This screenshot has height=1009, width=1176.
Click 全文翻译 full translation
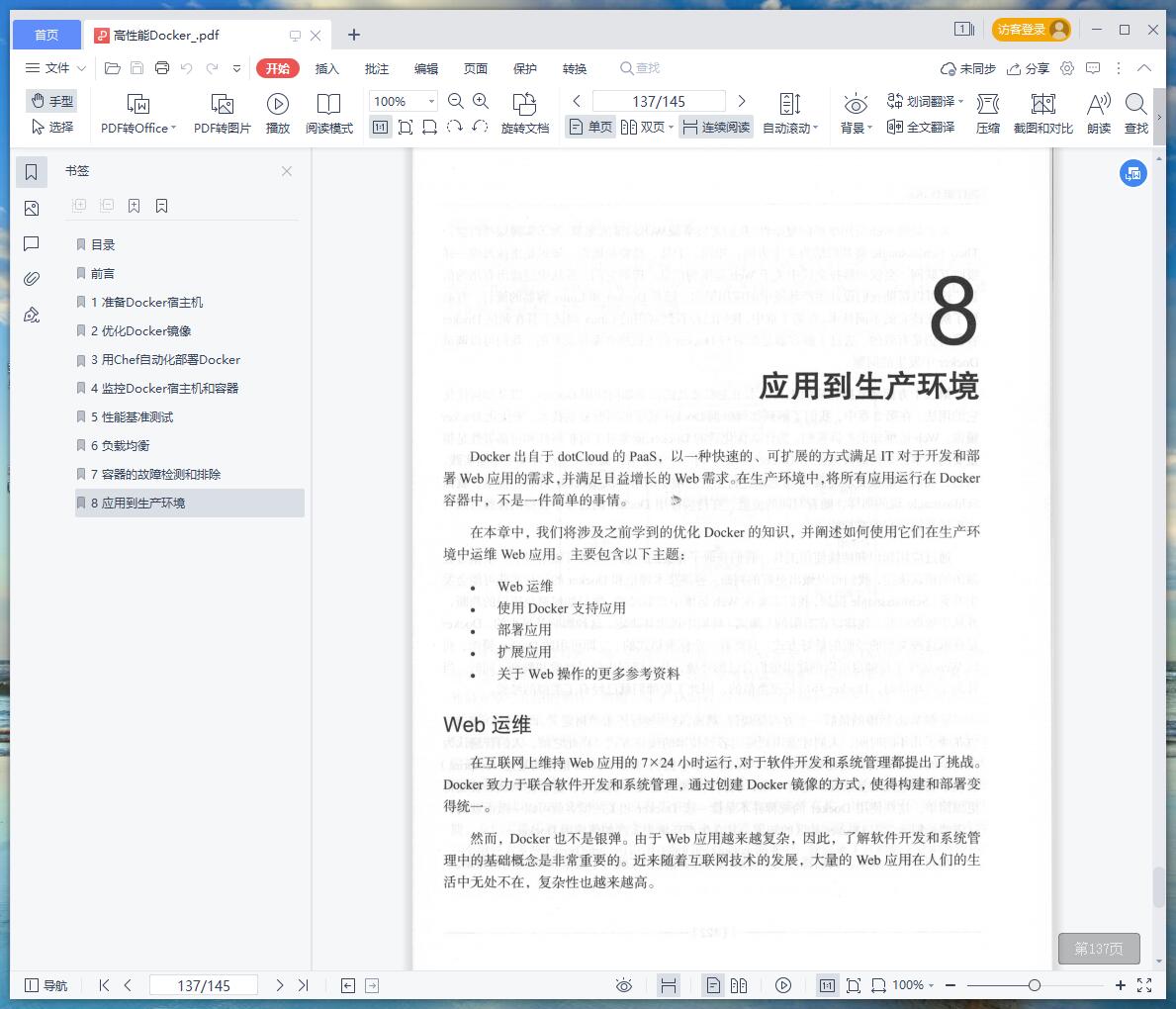[x=920, y=127]
